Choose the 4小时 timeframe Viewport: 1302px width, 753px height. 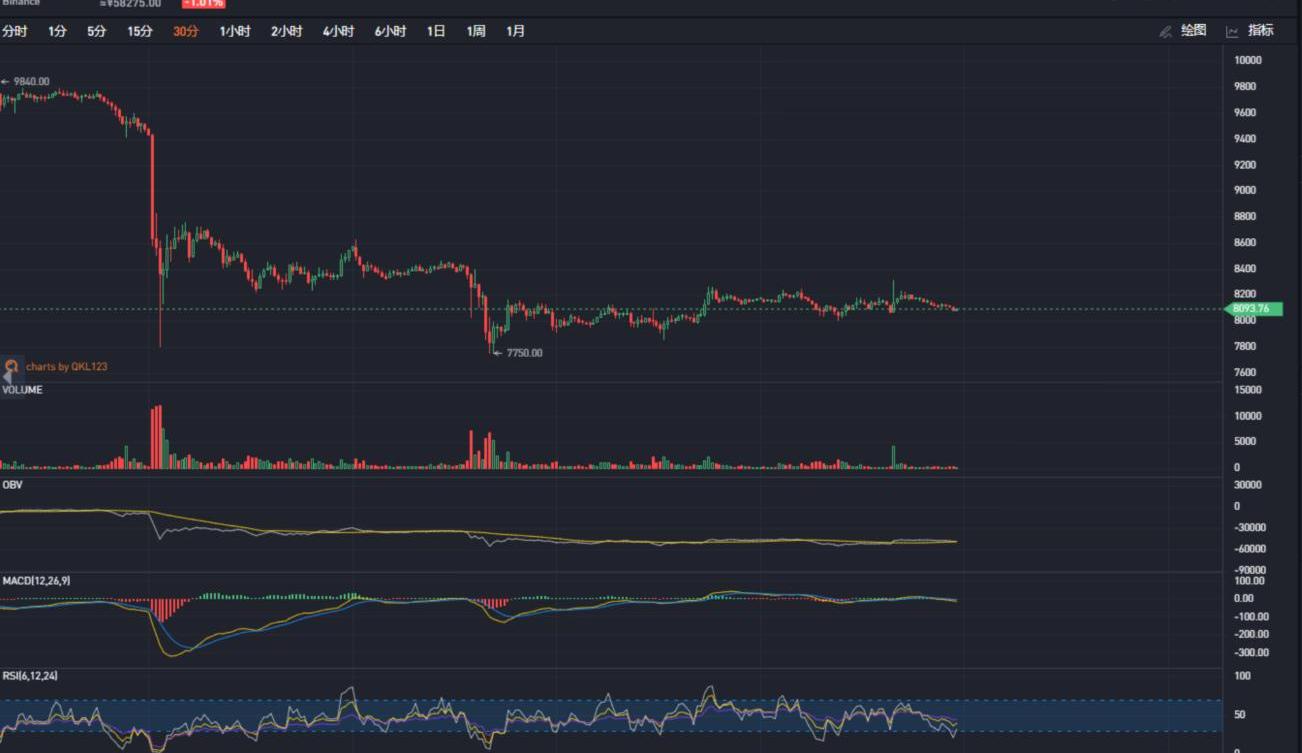coord(338,31)
